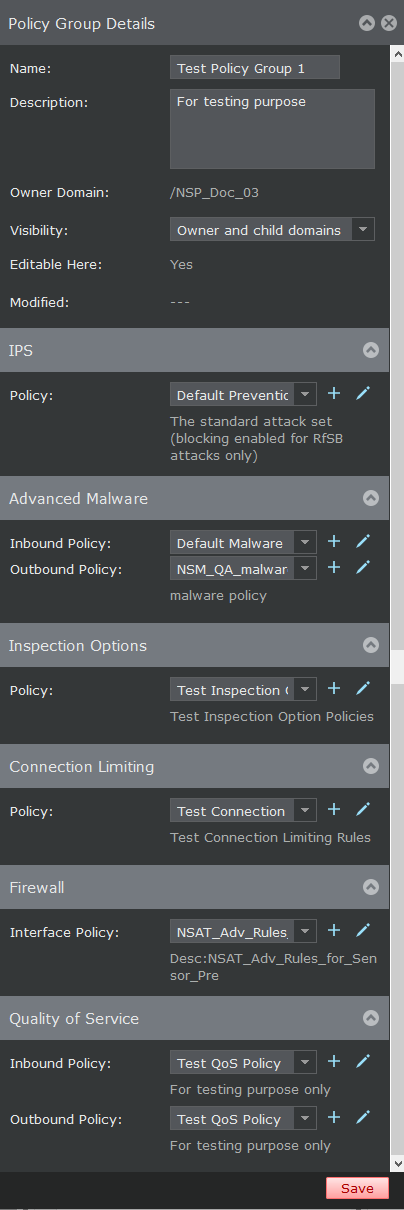Image resolution: width=404 pixels, height=1210 pixels.
Task: Collapse the IPS section
Action: click(371, 350)
